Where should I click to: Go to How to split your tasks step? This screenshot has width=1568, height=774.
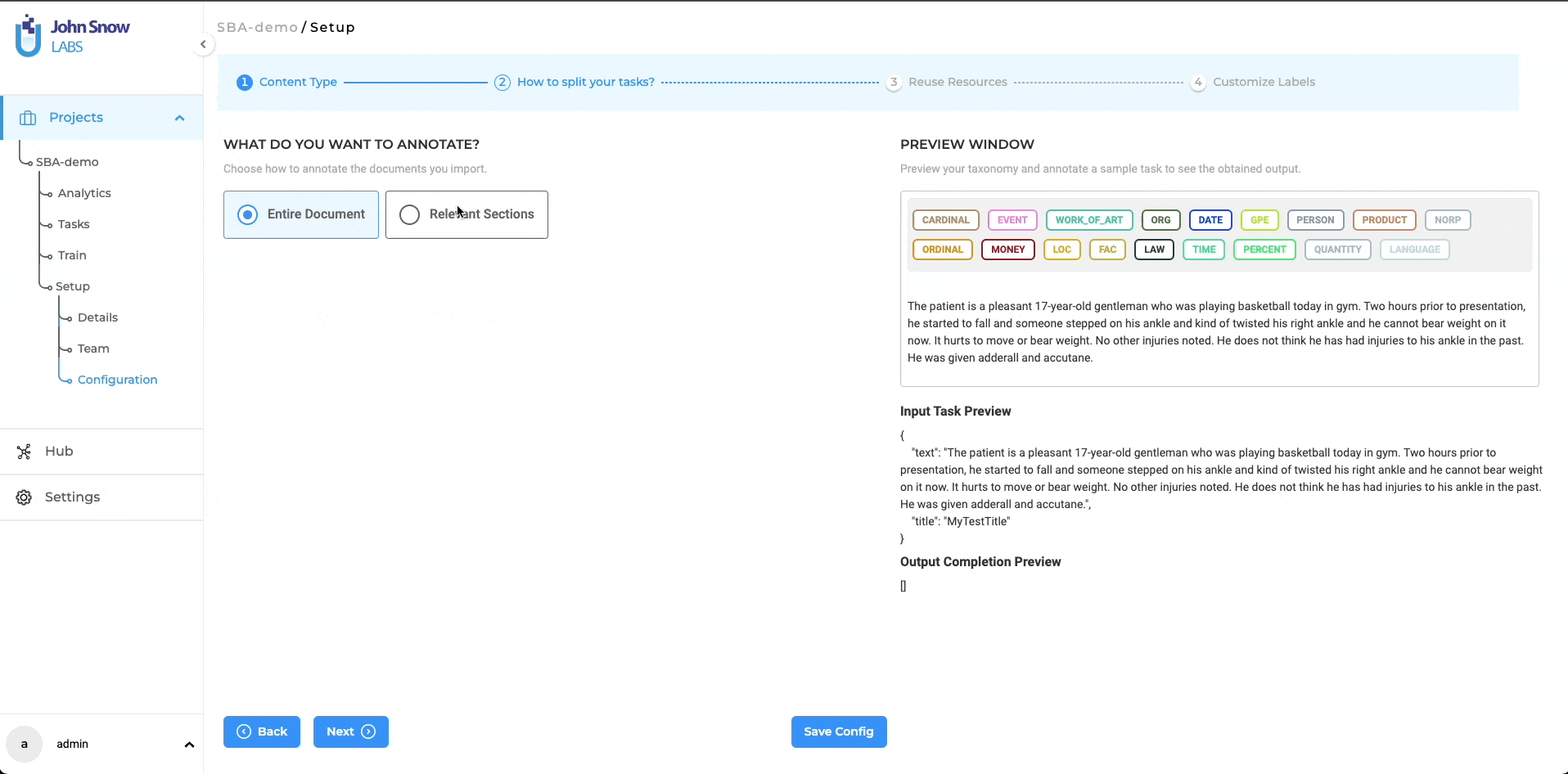pos(586,83)
